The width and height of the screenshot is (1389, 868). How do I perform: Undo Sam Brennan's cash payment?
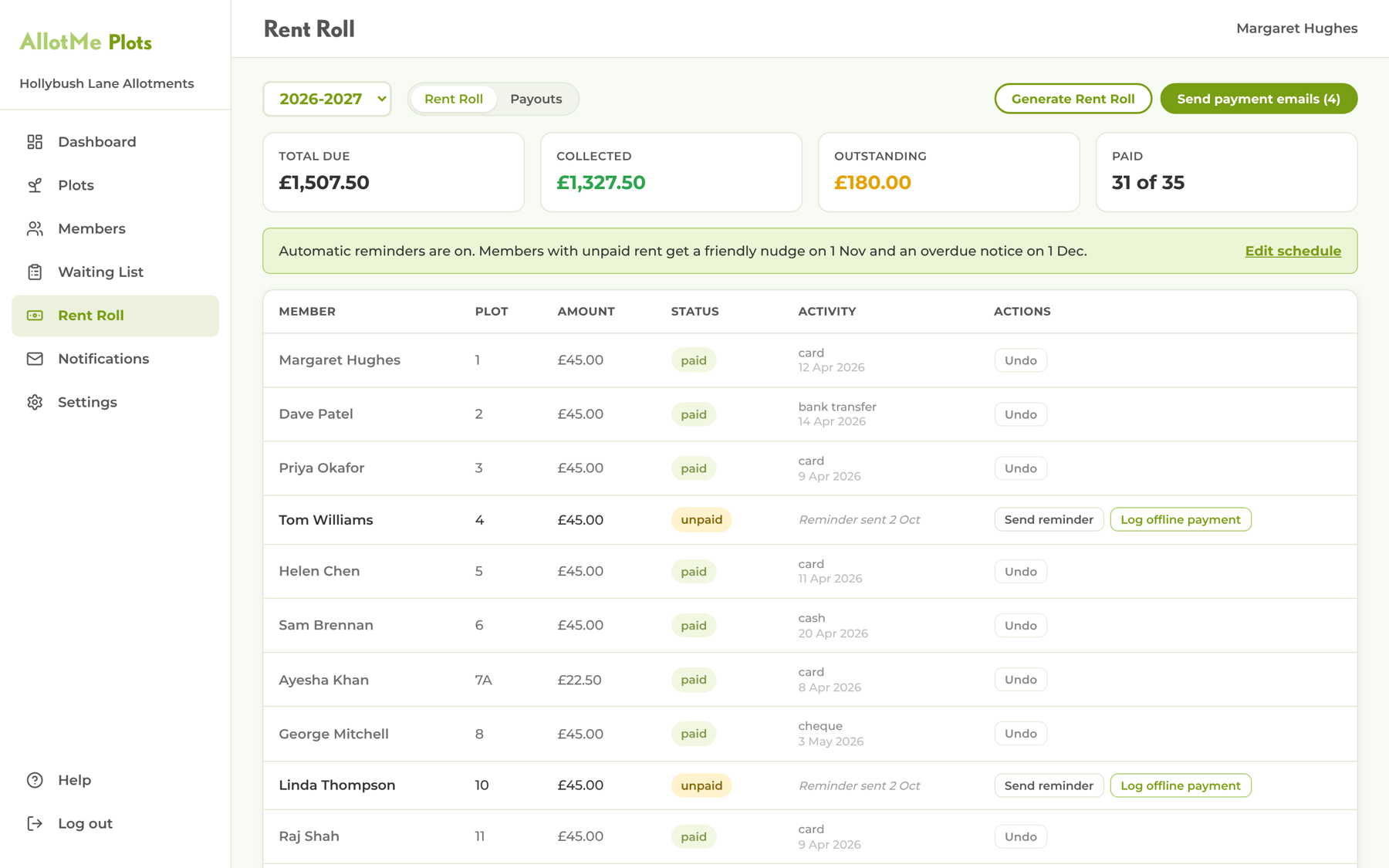click(1020, 626)
